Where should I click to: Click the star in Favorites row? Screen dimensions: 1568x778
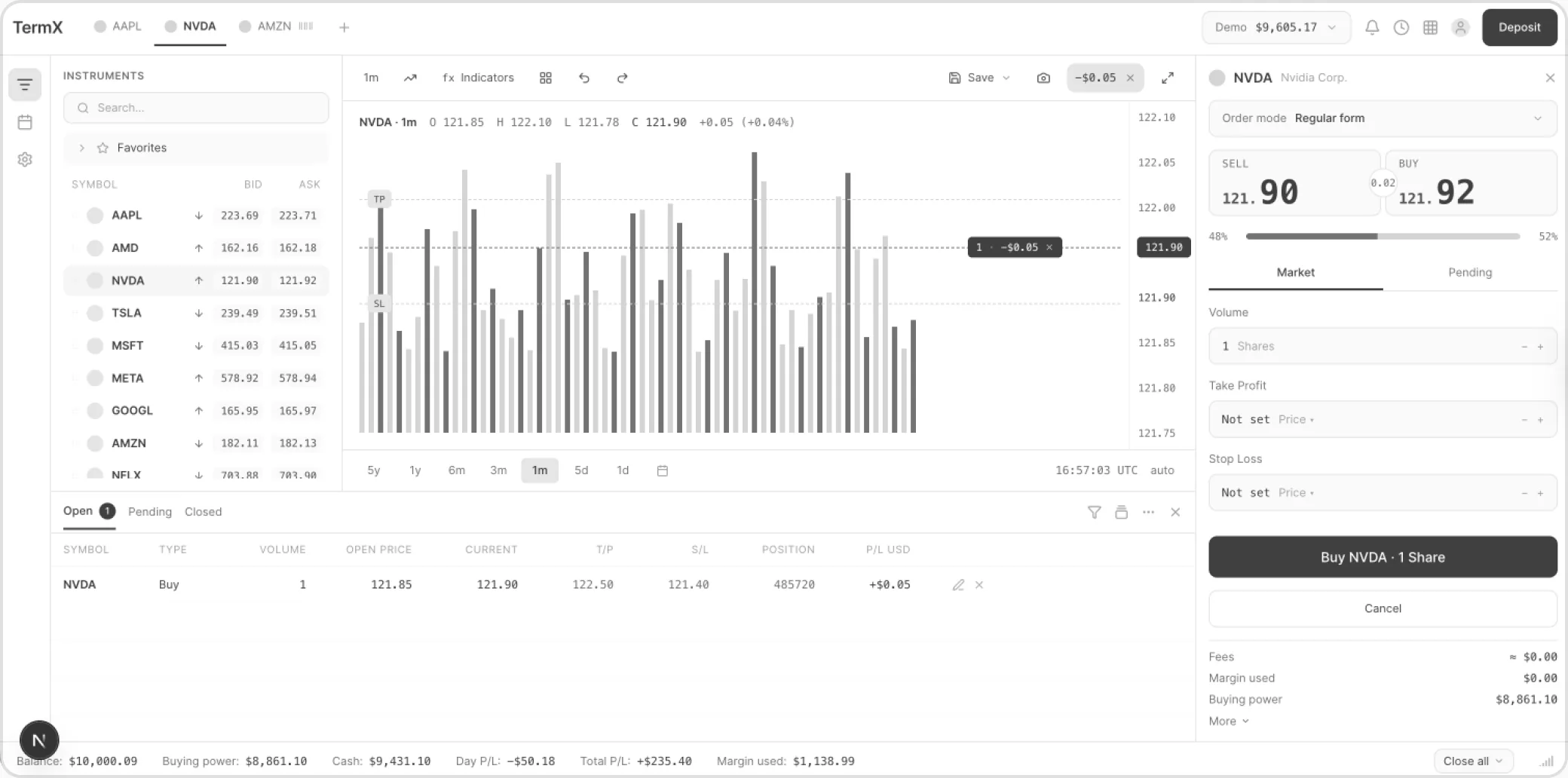point(103,148)
